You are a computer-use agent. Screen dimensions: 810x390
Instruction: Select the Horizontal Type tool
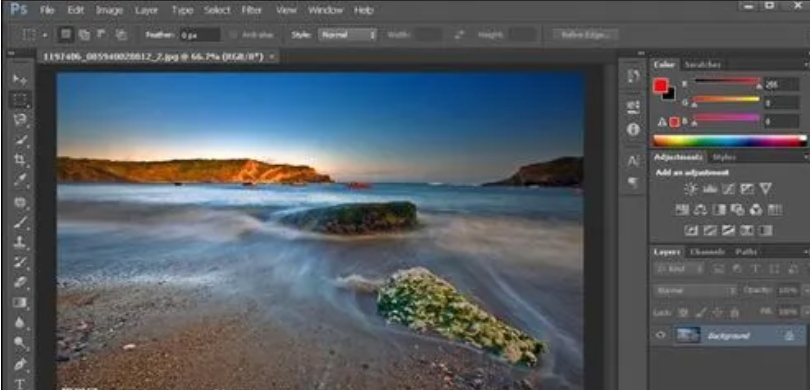[x=20, y=383]
